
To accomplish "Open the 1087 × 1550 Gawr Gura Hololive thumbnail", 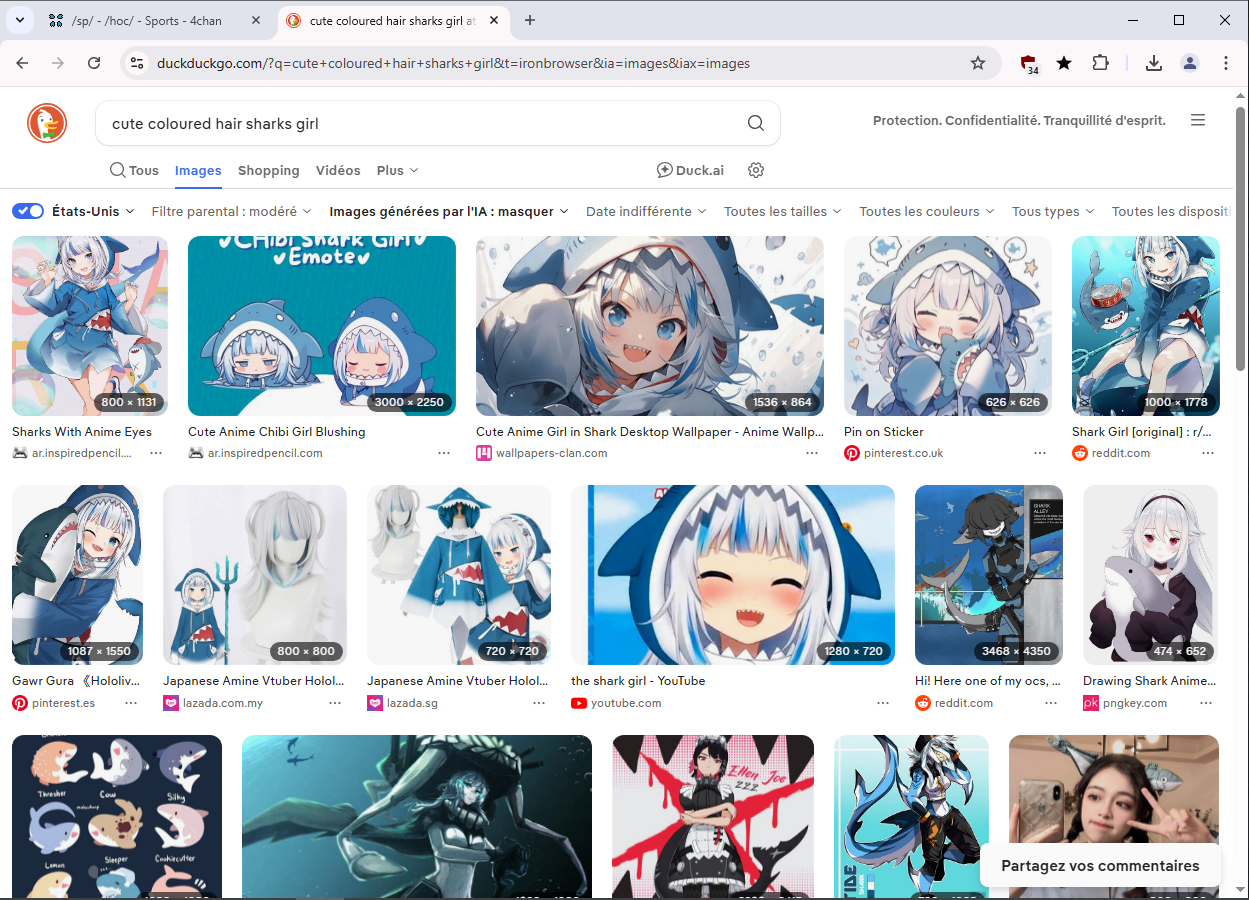I will pos(77,575).
